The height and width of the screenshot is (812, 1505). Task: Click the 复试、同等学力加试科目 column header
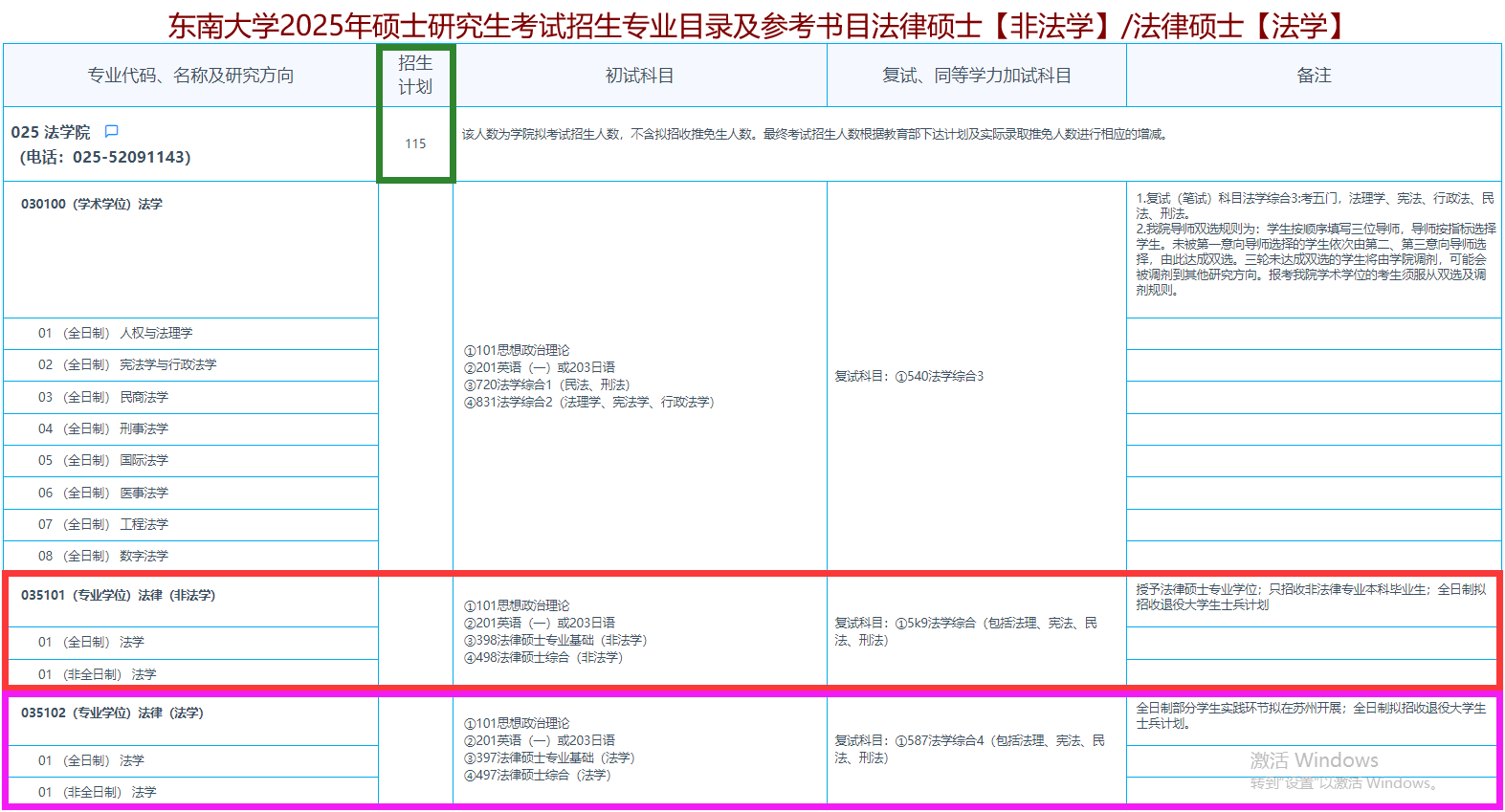[976, 76]
